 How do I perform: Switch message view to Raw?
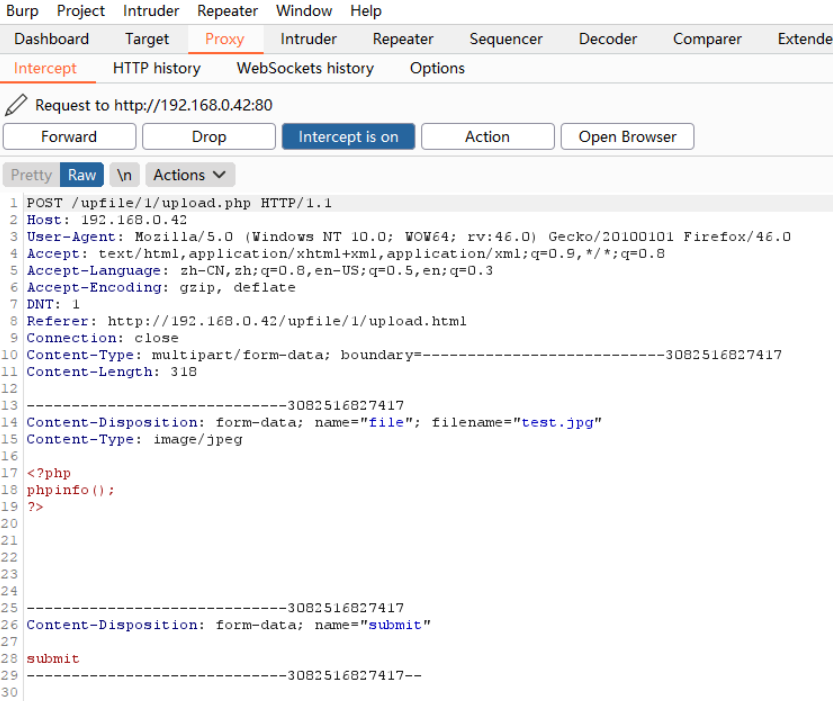click(x=82, y=175)
